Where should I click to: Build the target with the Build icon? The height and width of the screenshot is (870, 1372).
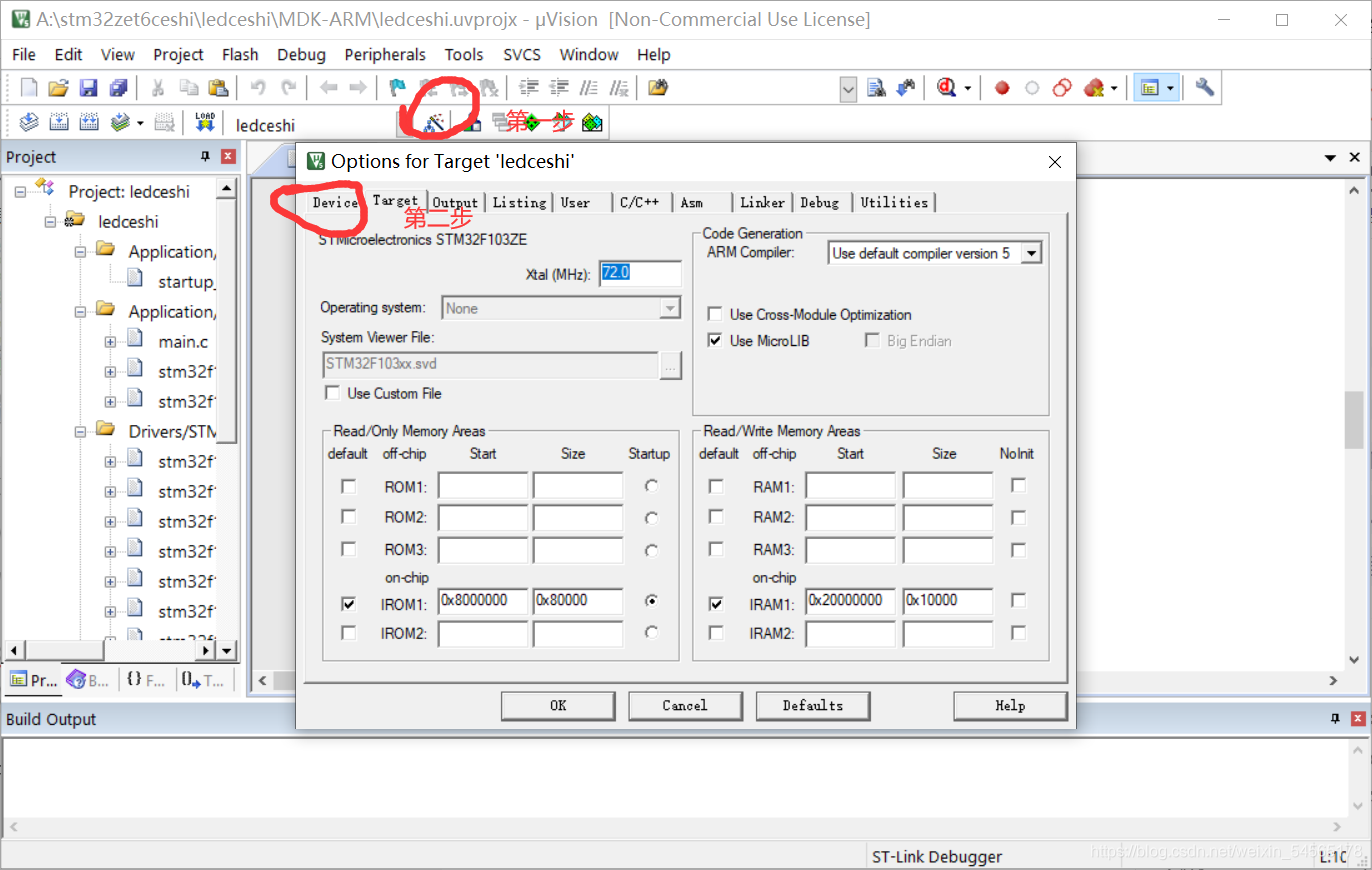[x=59, y=123]
